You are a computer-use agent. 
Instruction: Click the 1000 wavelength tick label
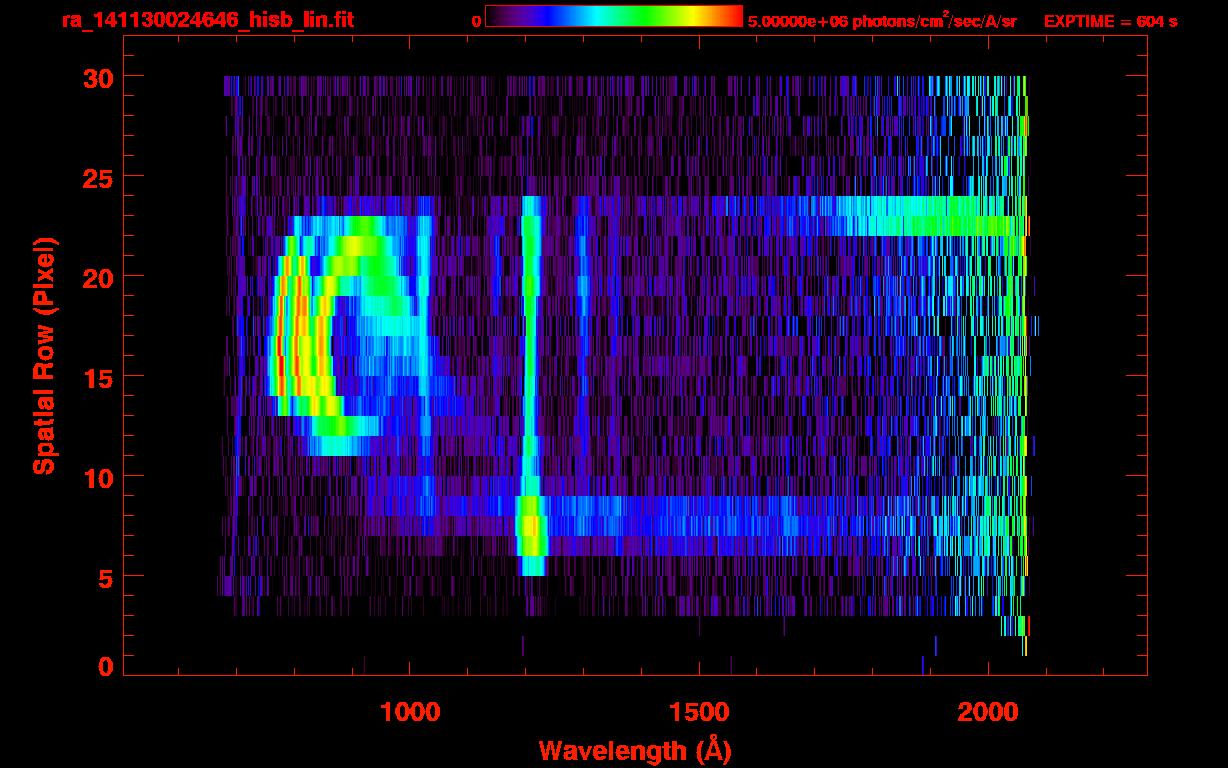(x=410, y=712)
